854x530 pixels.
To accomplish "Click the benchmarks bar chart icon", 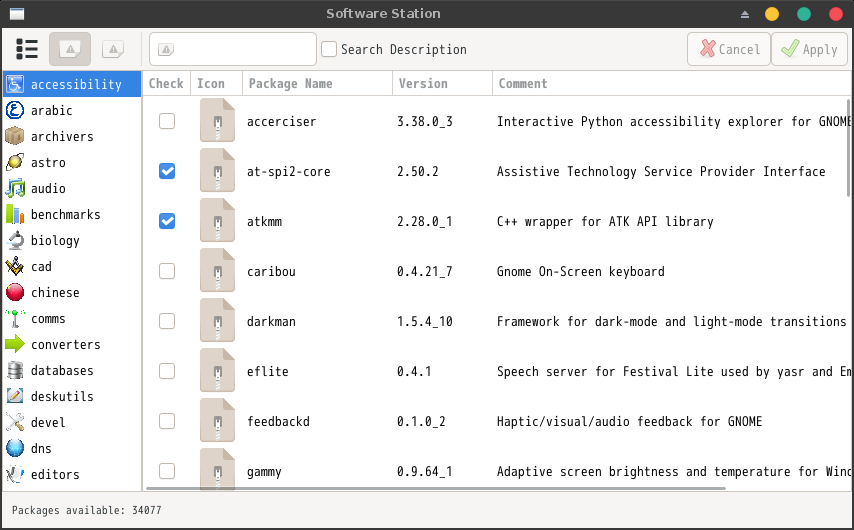I will pos(15,214).
